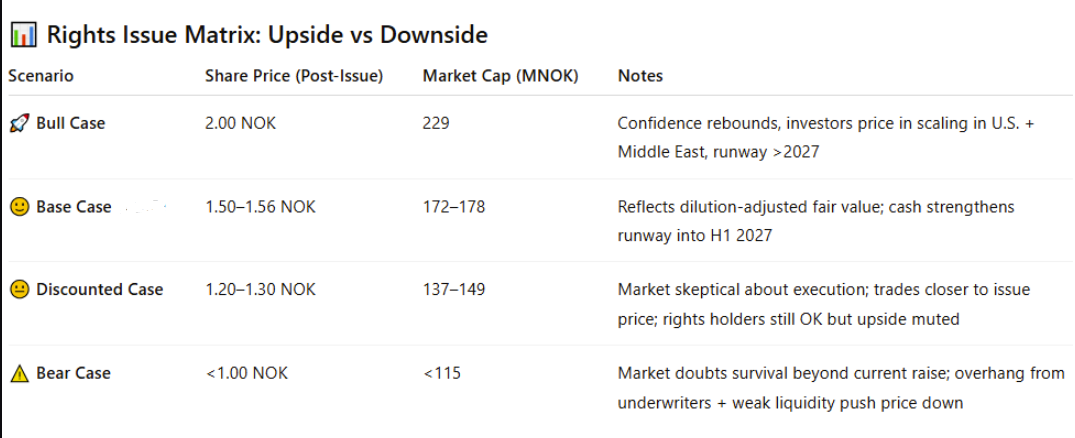Select the Notes column header
The height and width of the screenshot is (438, 1075).
[640, 75]
